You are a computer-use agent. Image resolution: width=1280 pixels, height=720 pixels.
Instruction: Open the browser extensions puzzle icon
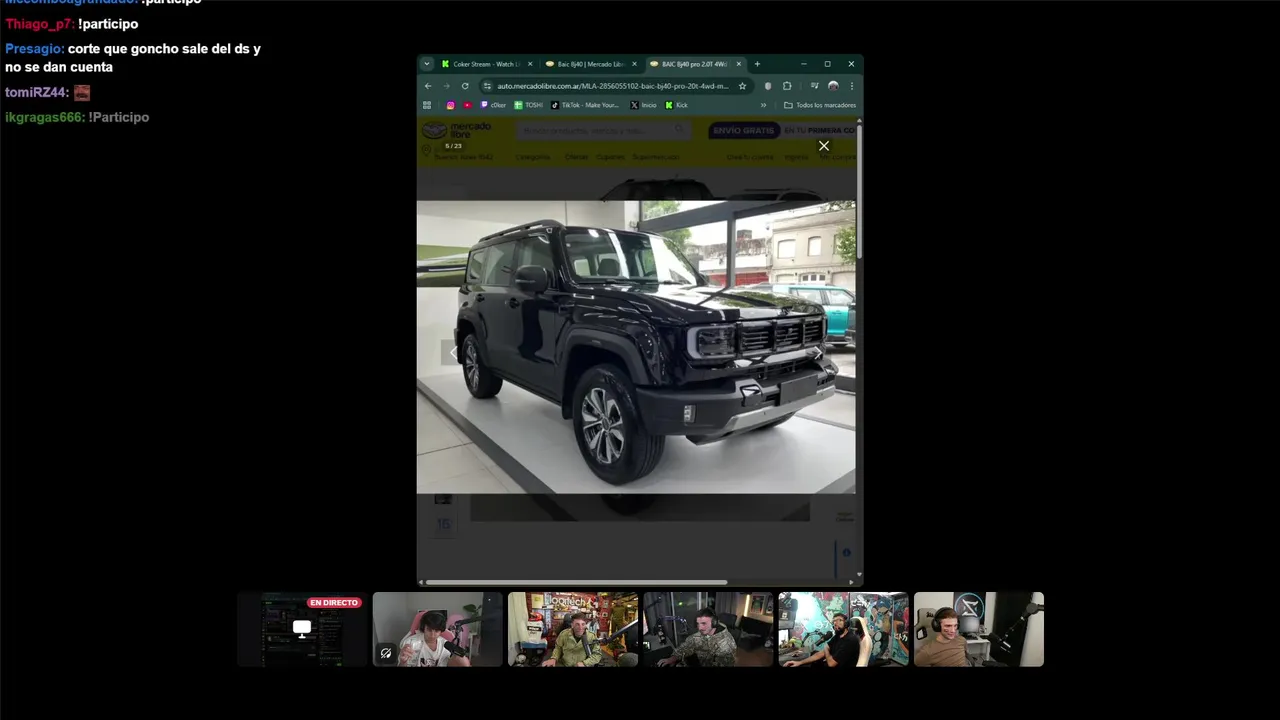tap(787, 86)
